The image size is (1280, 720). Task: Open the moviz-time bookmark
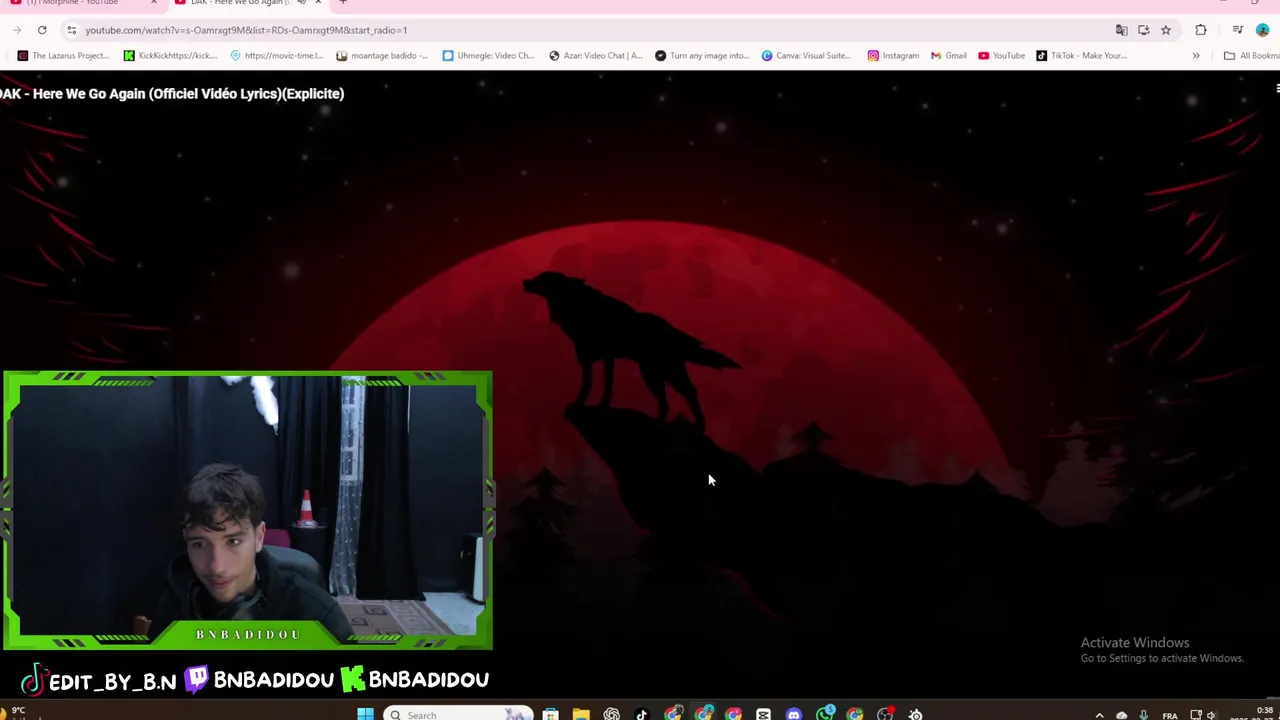pyautogui.click(x=277, y=55)
